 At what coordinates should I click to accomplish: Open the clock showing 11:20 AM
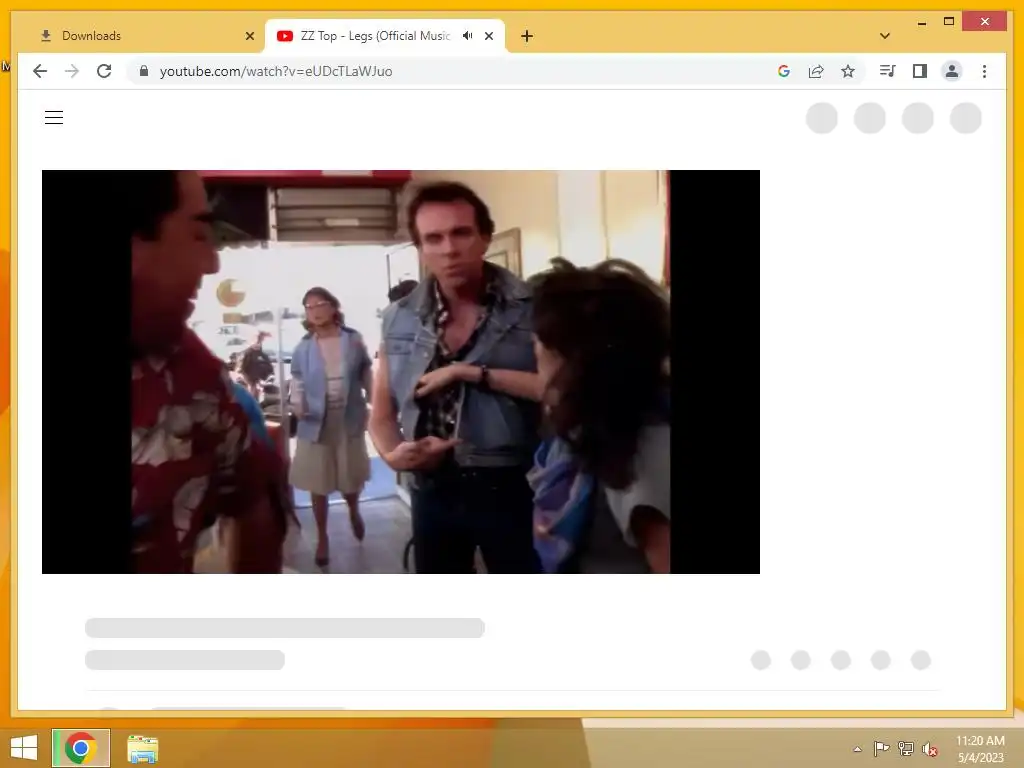point(980,749)
